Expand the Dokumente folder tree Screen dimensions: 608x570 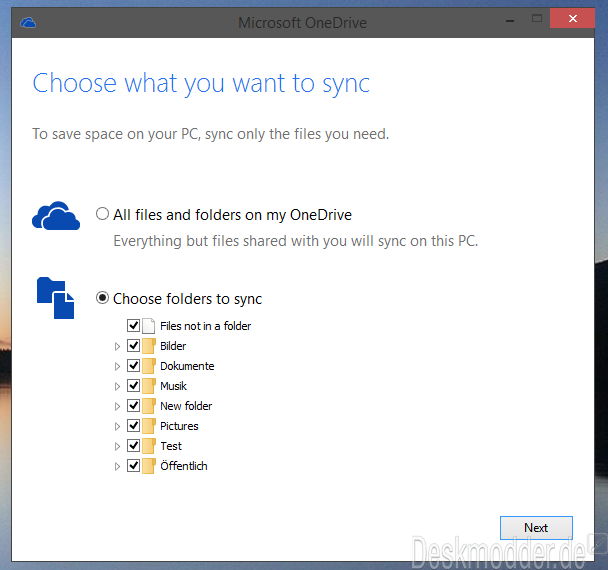coord(117,366)
